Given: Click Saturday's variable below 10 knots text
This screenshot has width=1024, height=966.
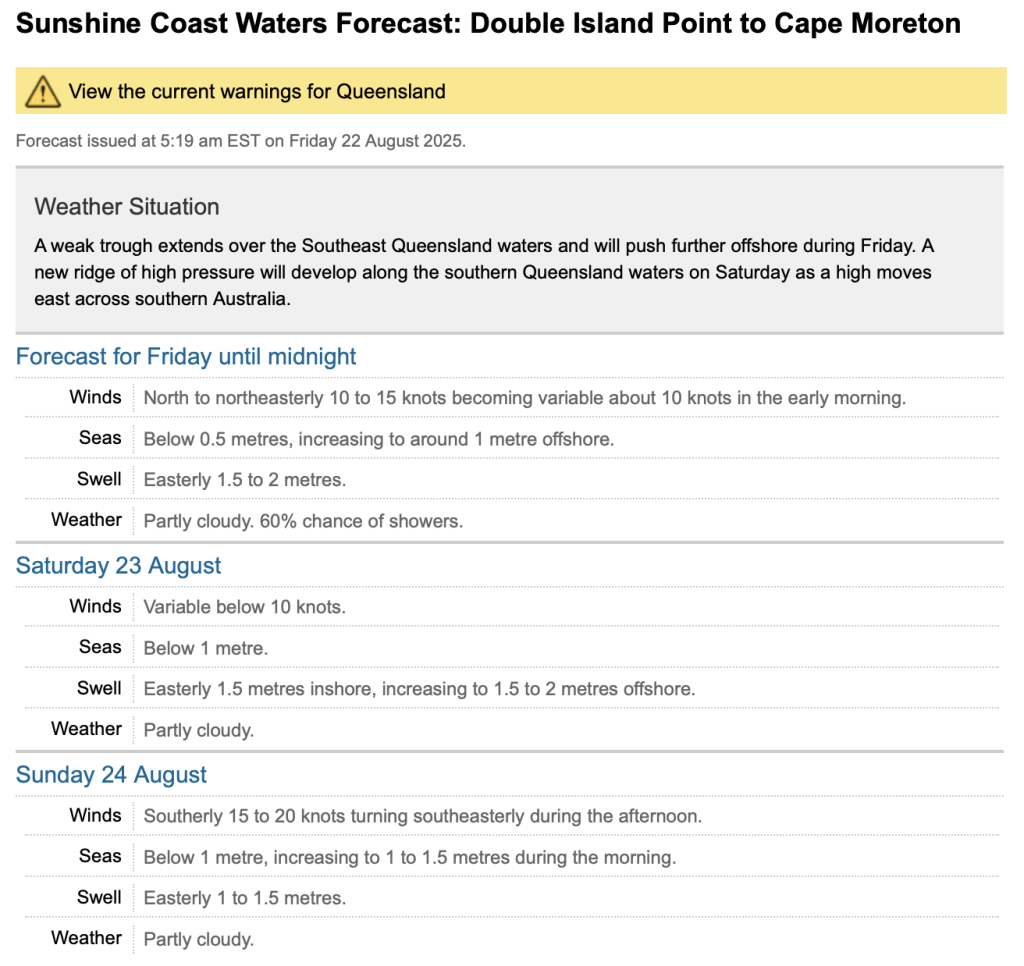Looking at the screenshot, I should tap(244, 607).
